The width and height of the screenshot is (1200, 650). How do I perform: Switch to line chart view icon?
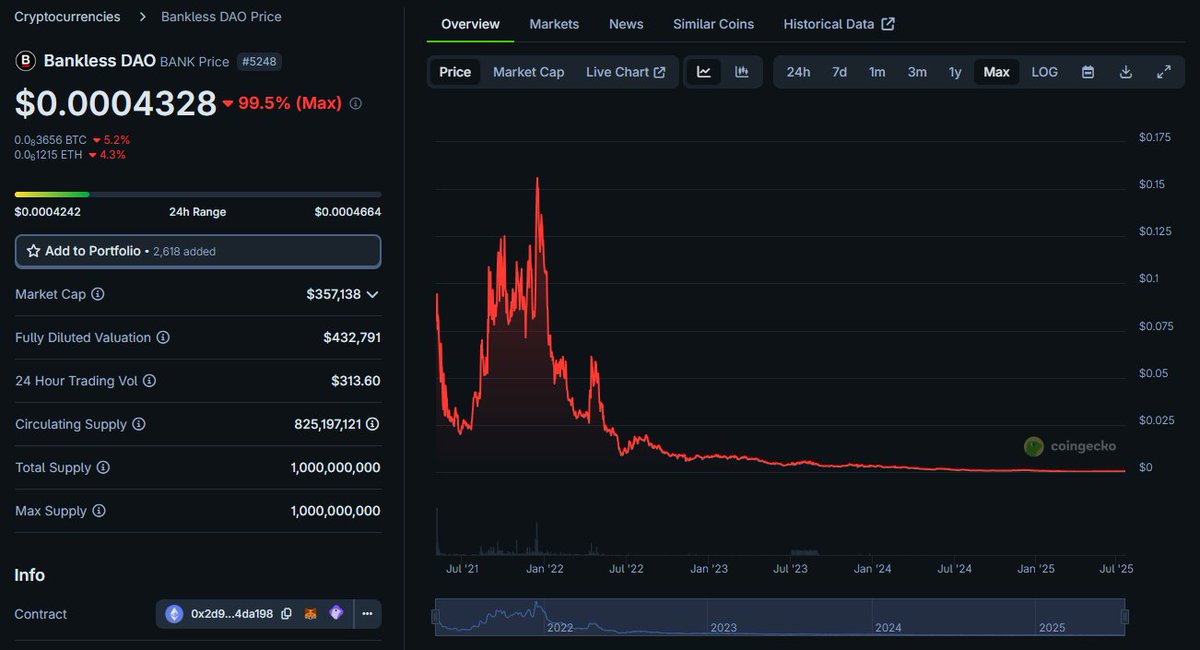(704, 72)
